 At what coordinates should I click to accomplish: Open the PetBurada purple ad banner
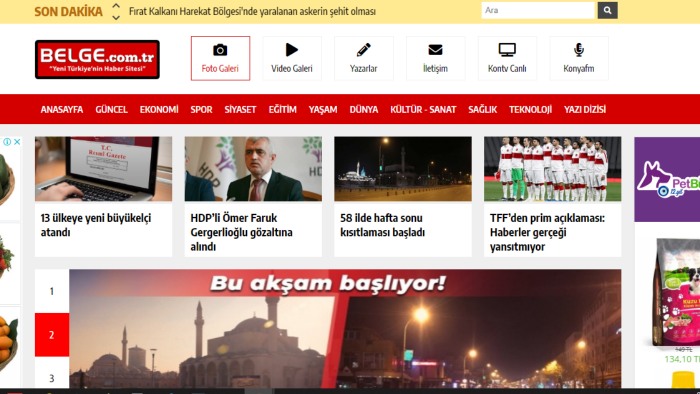667,179
